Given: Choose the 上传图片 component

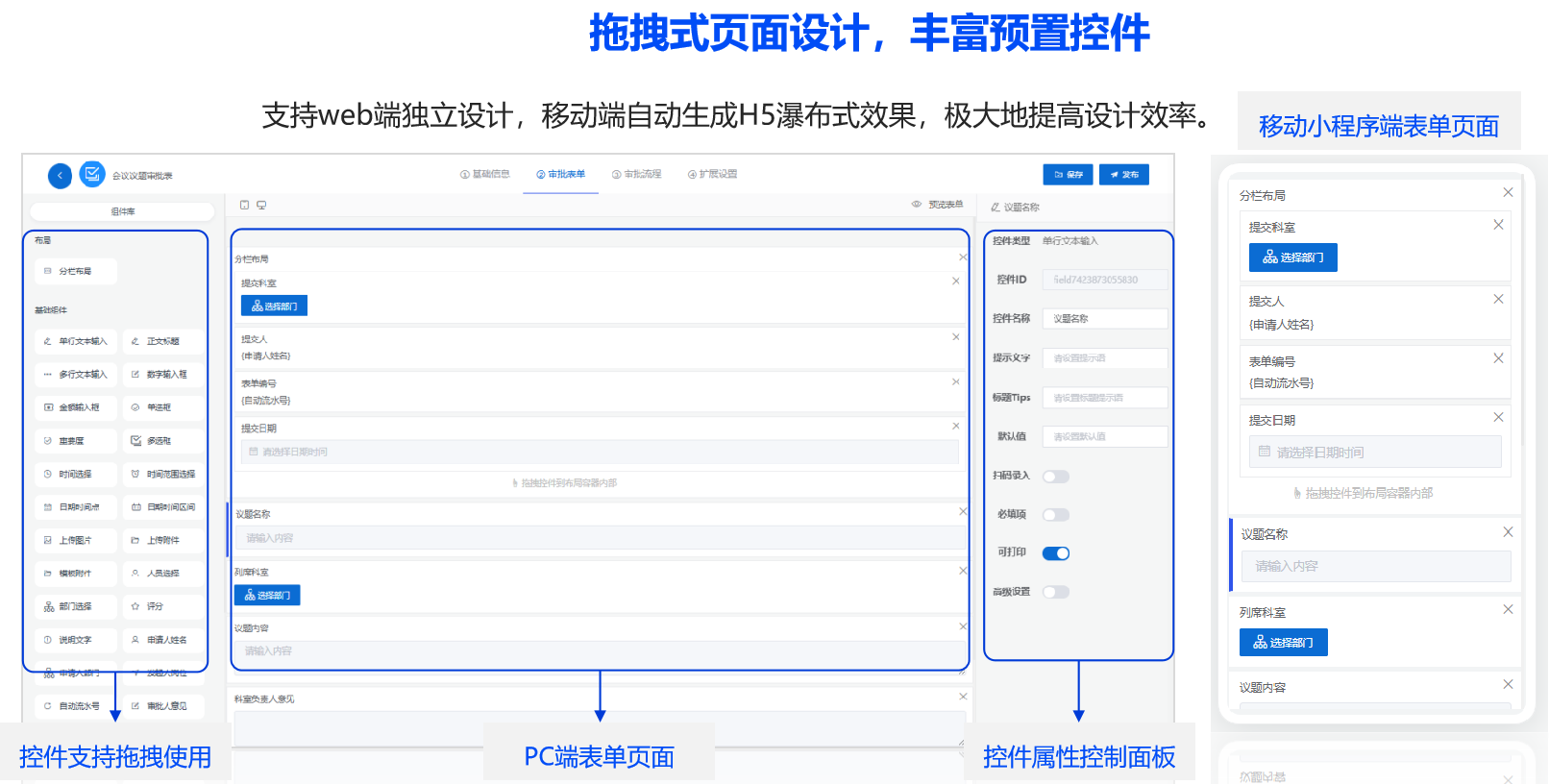Looking at the screenshot, I should (76, 540).
